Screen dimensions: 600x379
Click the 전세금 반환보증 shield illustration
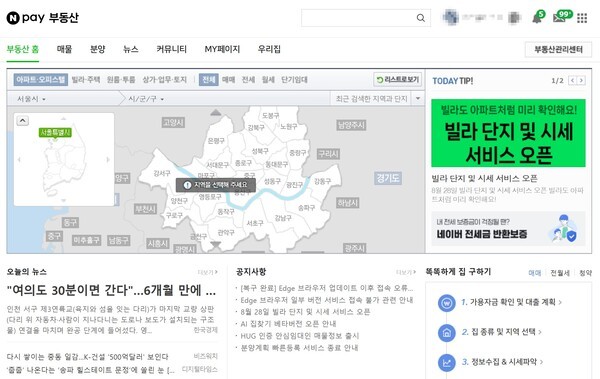(564, 229)
